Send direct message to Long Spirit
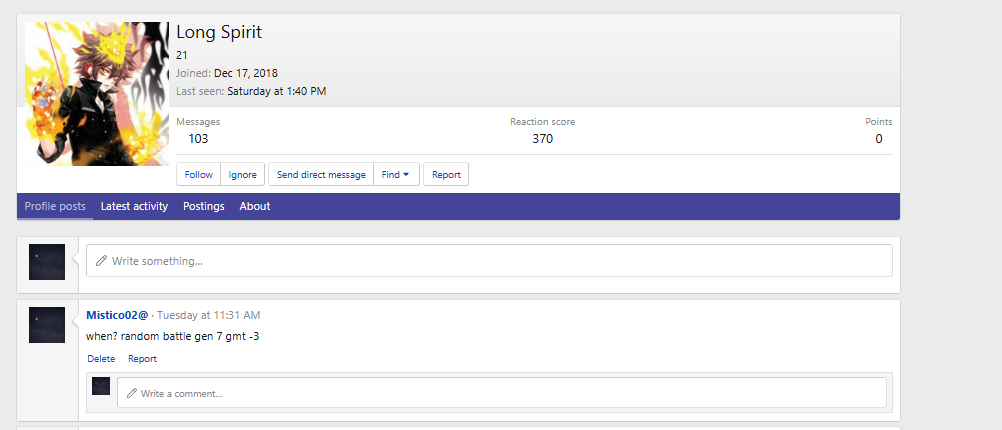The width and height of the screenshot is (1002, 430). tap(321, 174)
